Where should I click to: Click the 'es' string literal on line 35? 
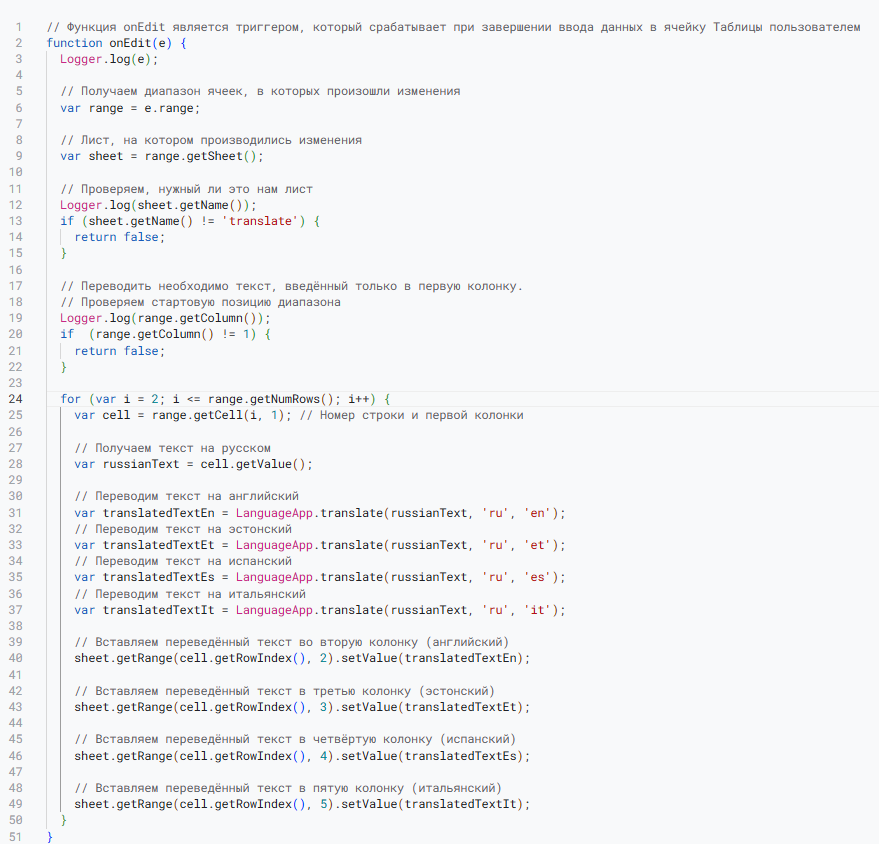537,577
